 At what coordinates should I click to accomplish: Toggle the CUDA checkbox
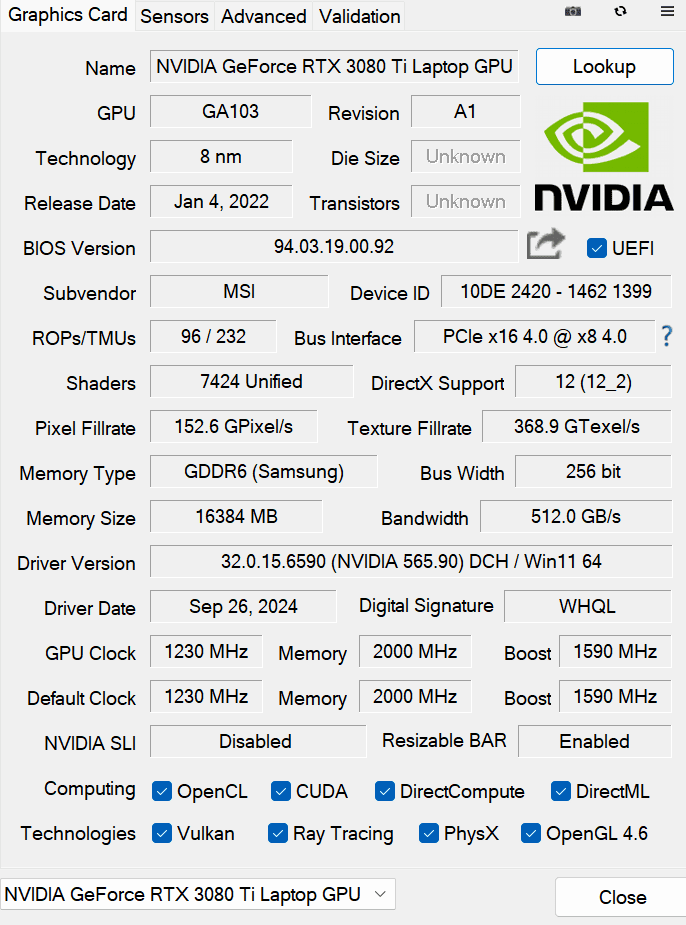(281, 791)
